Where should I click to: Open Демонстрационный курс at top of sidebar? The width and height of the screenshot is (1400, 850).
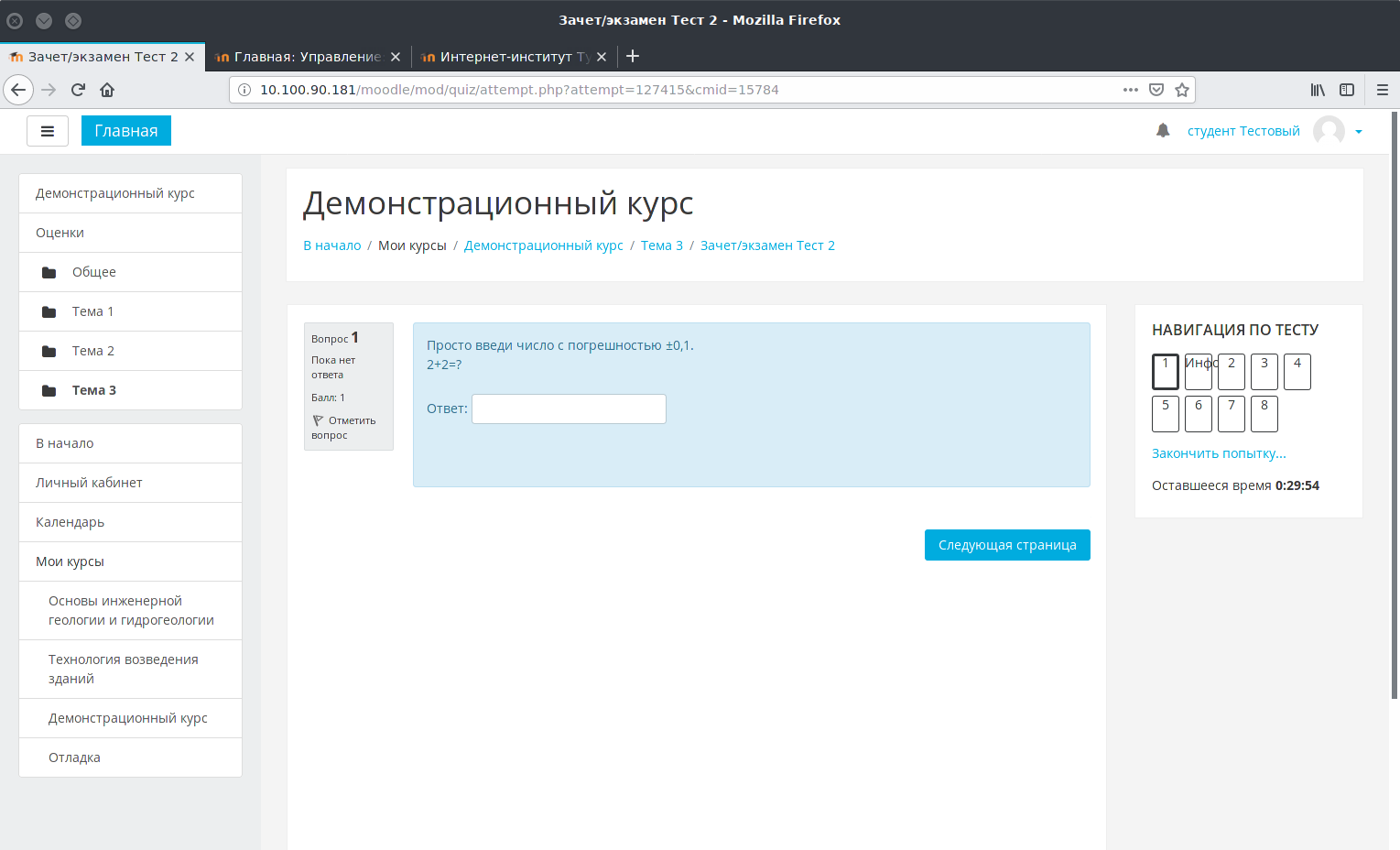pyautogui.click(x=130, y=193)
